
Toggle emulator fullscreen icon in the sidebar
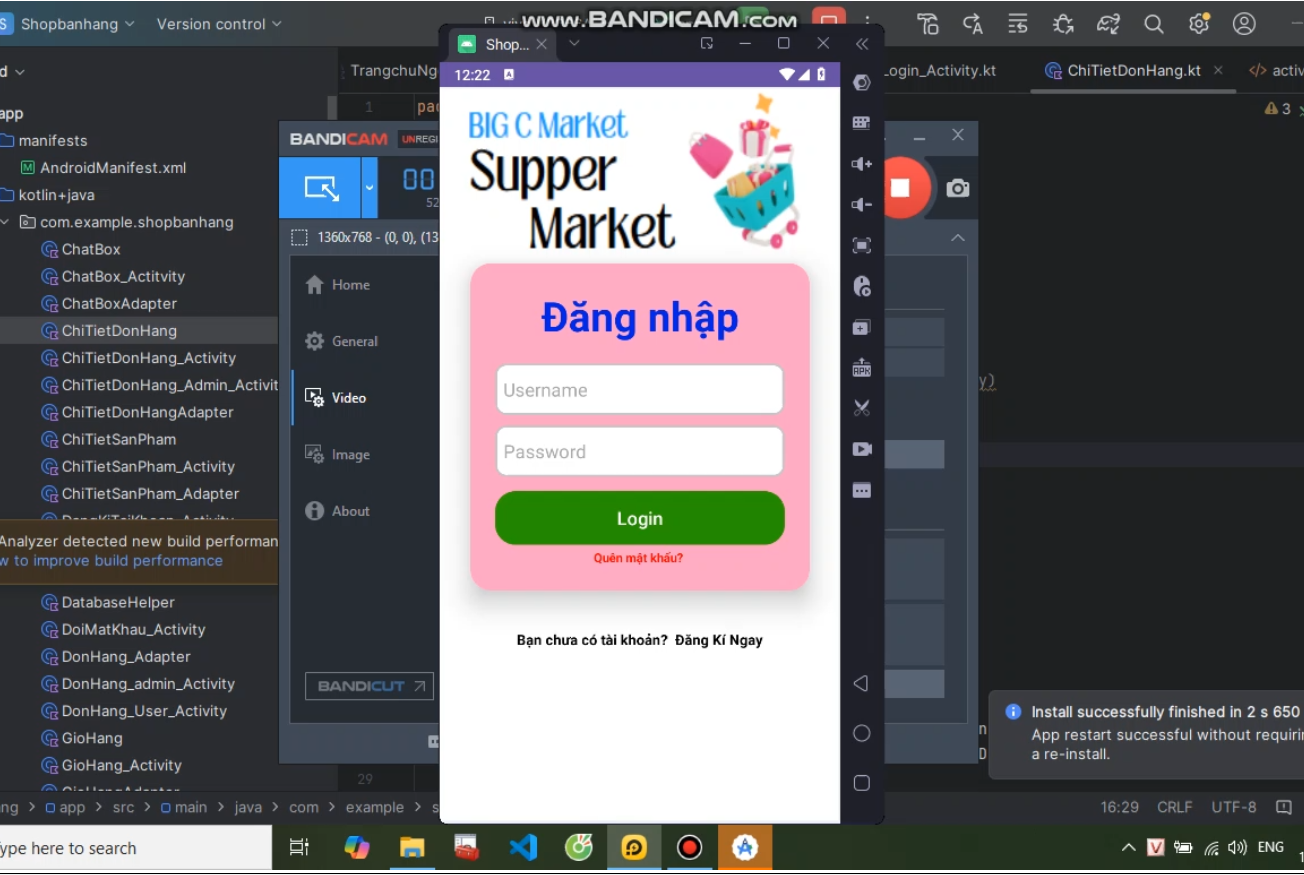tap(862, 245)
